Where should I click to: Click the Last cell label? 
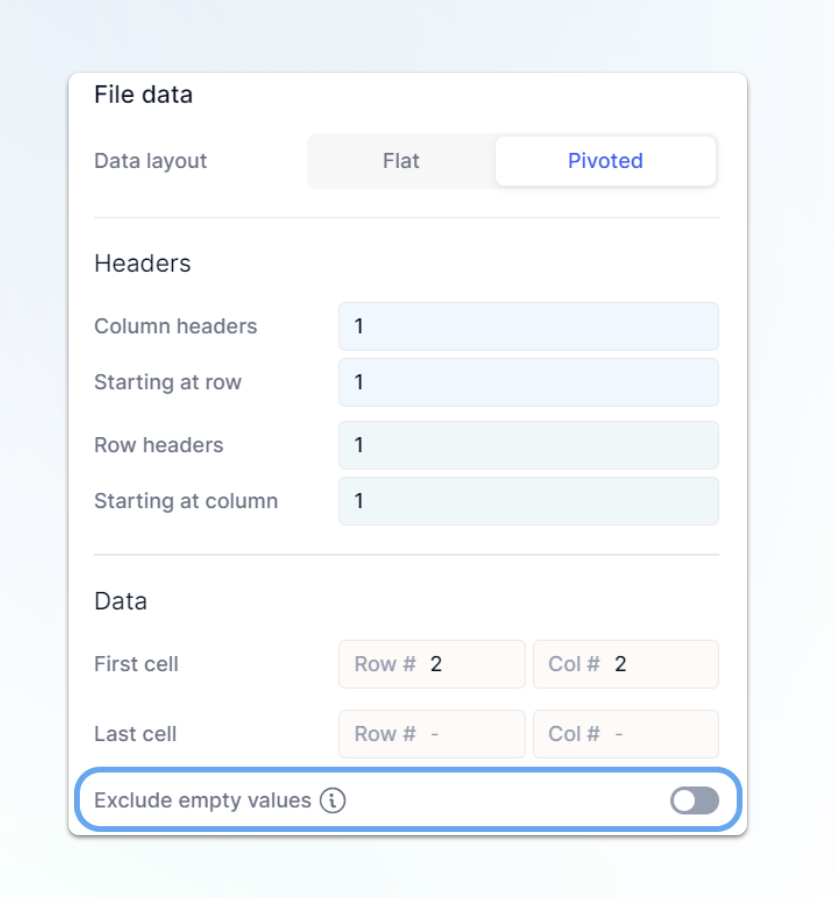(135, 734)
